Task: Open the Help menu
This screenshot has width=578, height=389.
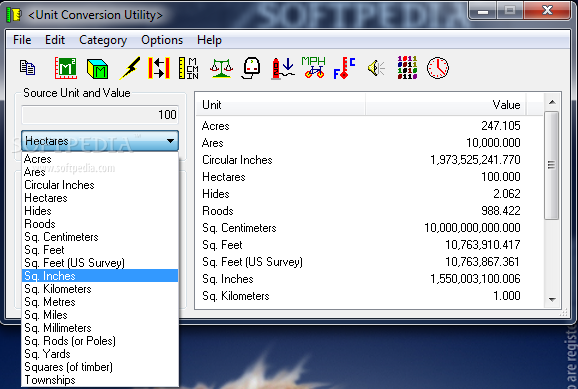Action: (x=209, y=40)
